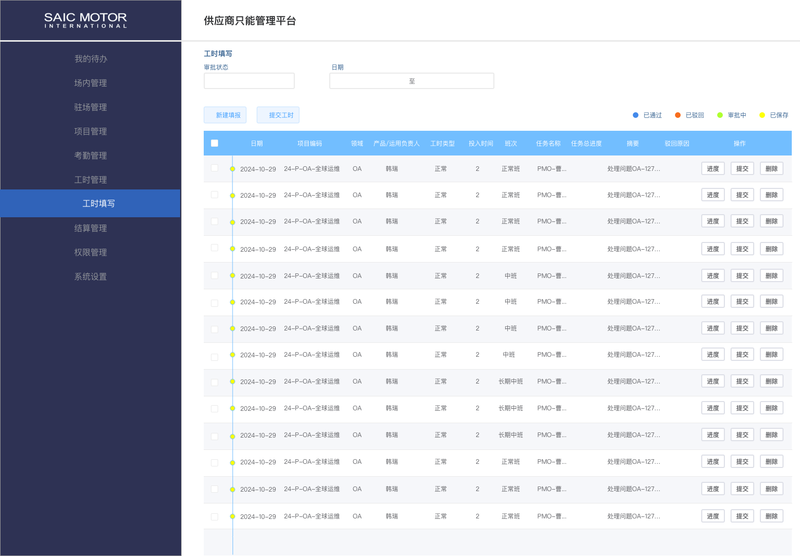Image resolution: width=800 pixels, height=556 pixels.
Task: Open 结算管理 in the sidebar
Action: tap(90, 228)
